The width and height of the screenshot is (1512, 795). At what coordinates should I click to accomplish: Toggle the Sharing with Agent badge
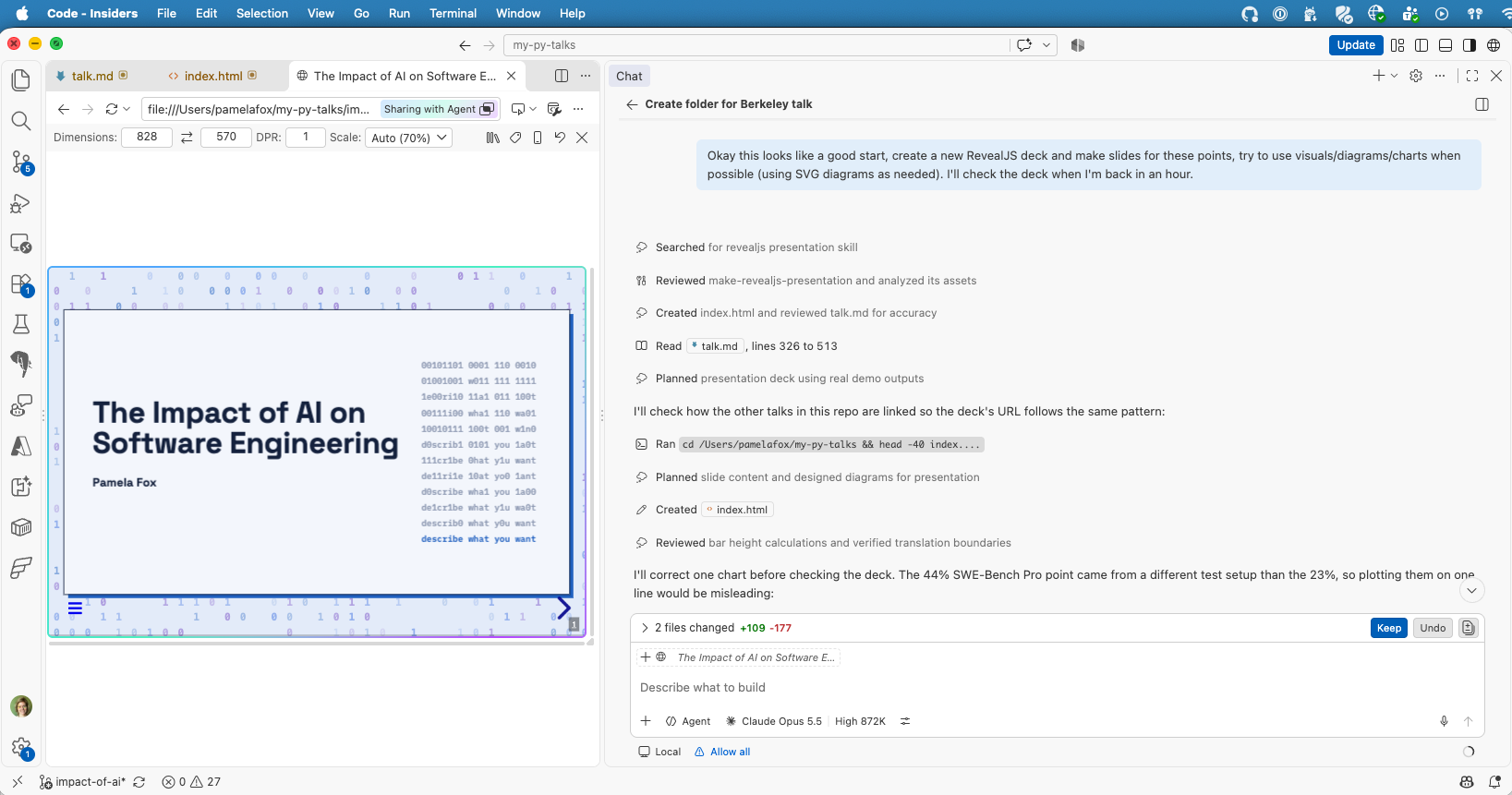(440, 109)
